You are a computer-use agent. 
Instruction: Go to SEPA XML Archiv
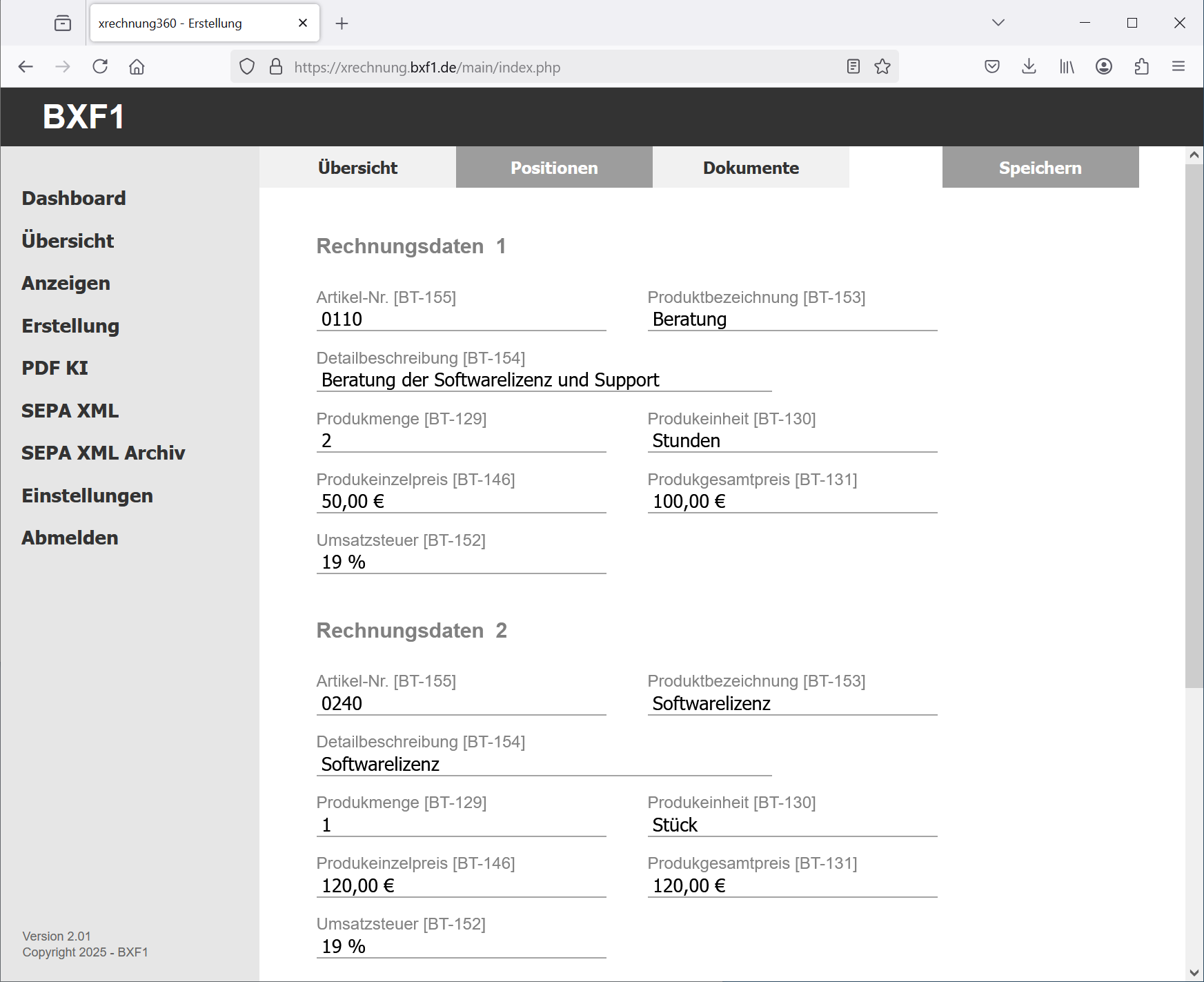pos(103,453)
